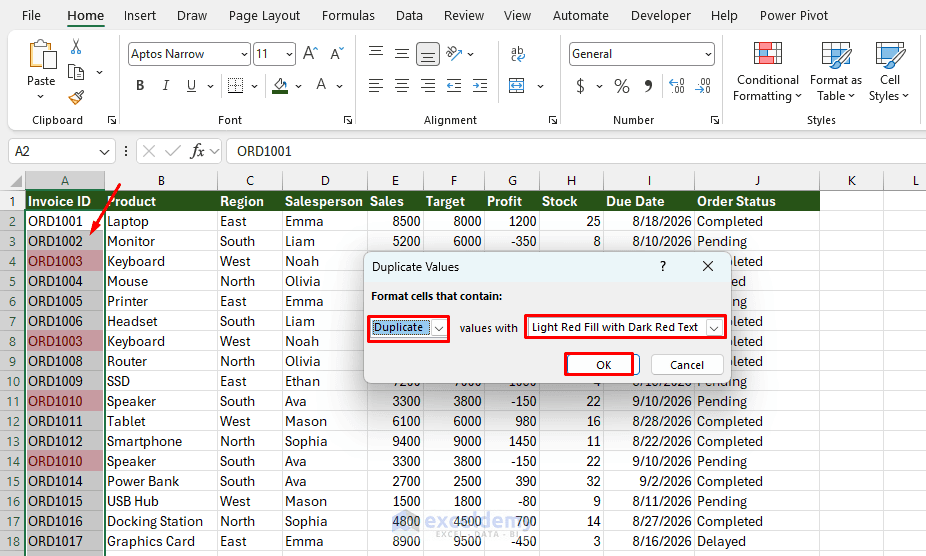This screenshot has width=926, height=556.
Task: Apply the Borders icon
Action: pyautogui.click(x=236, y=86)
